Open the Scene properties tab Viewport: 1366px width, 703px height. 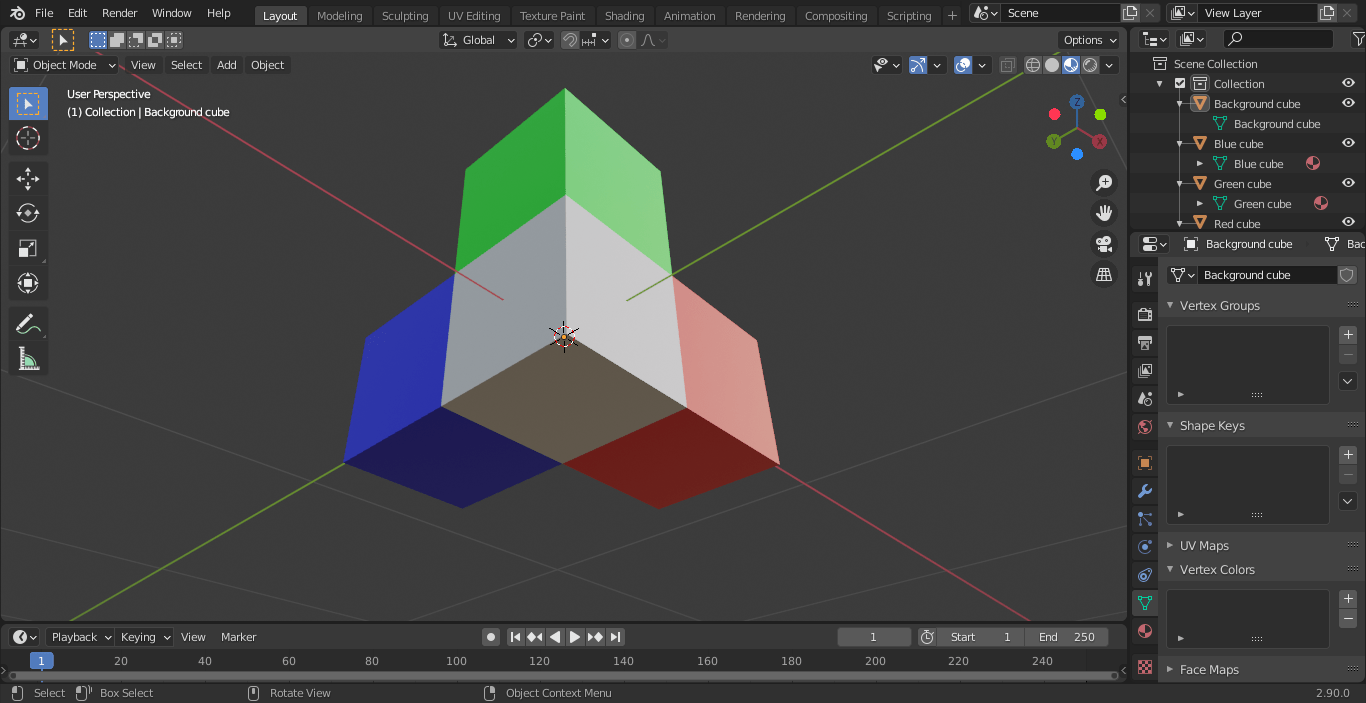(1145, 399)
